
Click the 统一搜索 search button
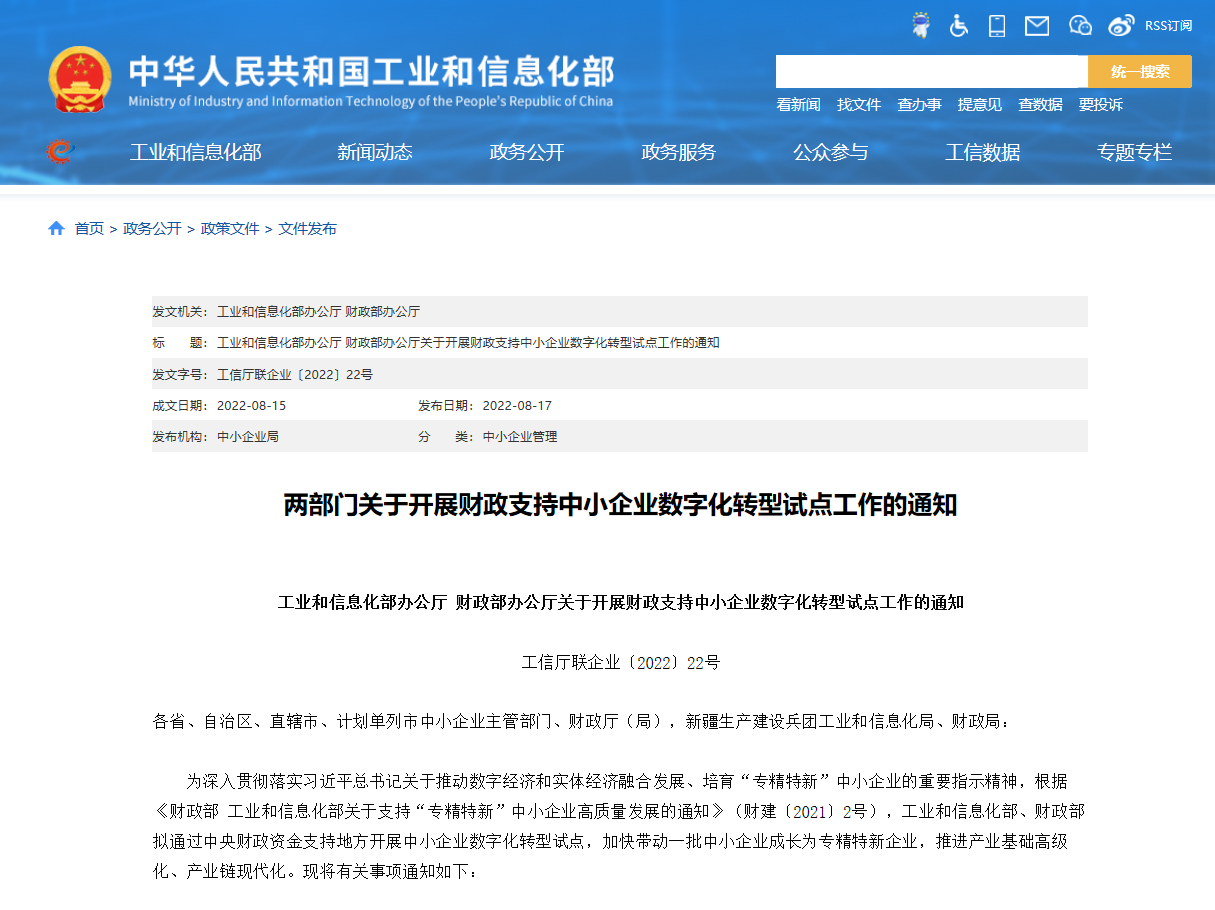pyautogui.click(x=1140, y=71)
